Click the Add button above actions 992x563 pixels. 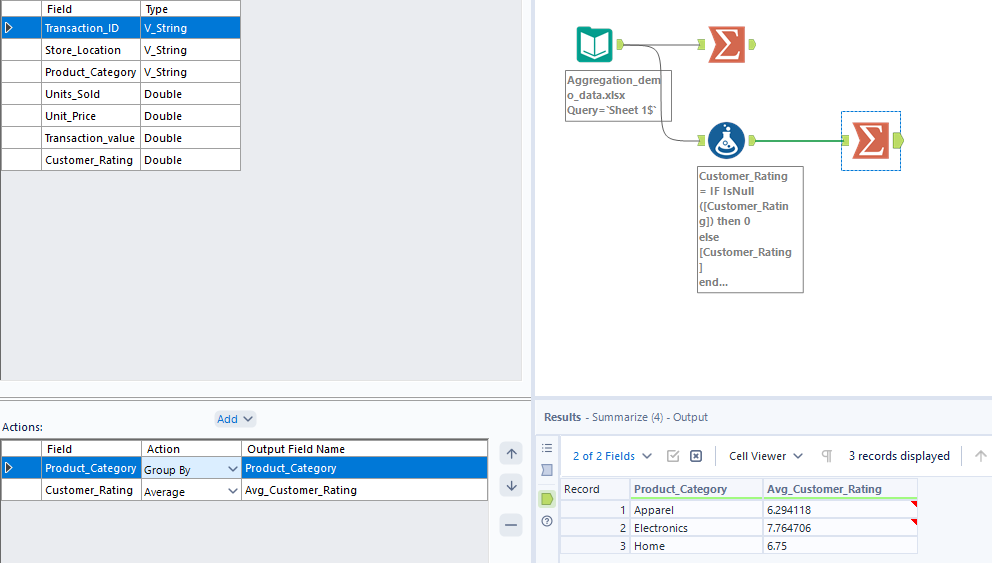235,419
